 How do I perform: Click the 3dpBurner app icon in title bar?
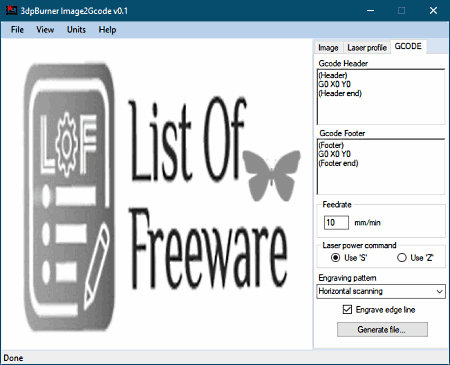tap(11, 10)
